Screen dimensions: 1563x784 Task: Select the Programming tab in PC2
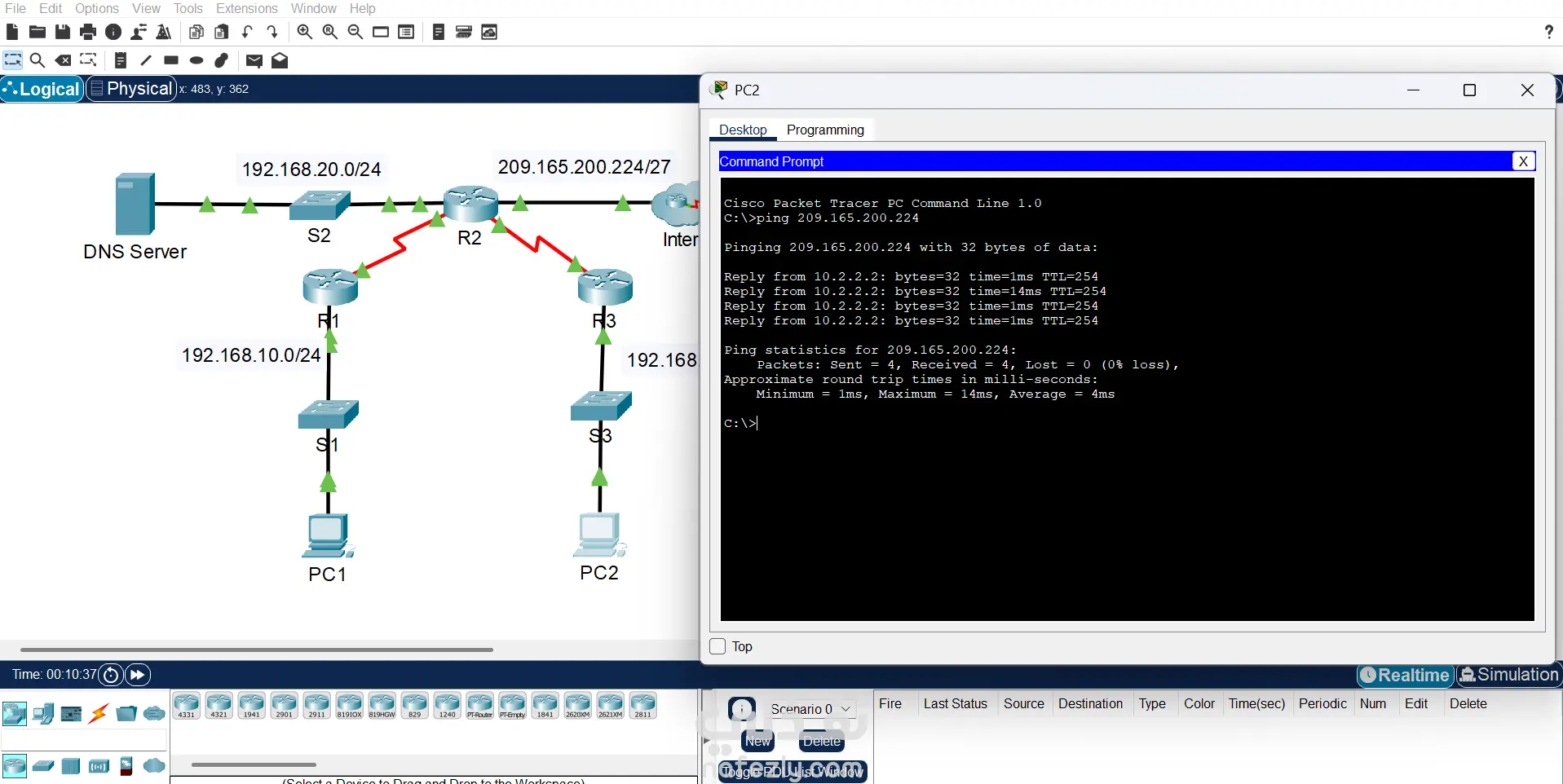(x=825, y=130)
